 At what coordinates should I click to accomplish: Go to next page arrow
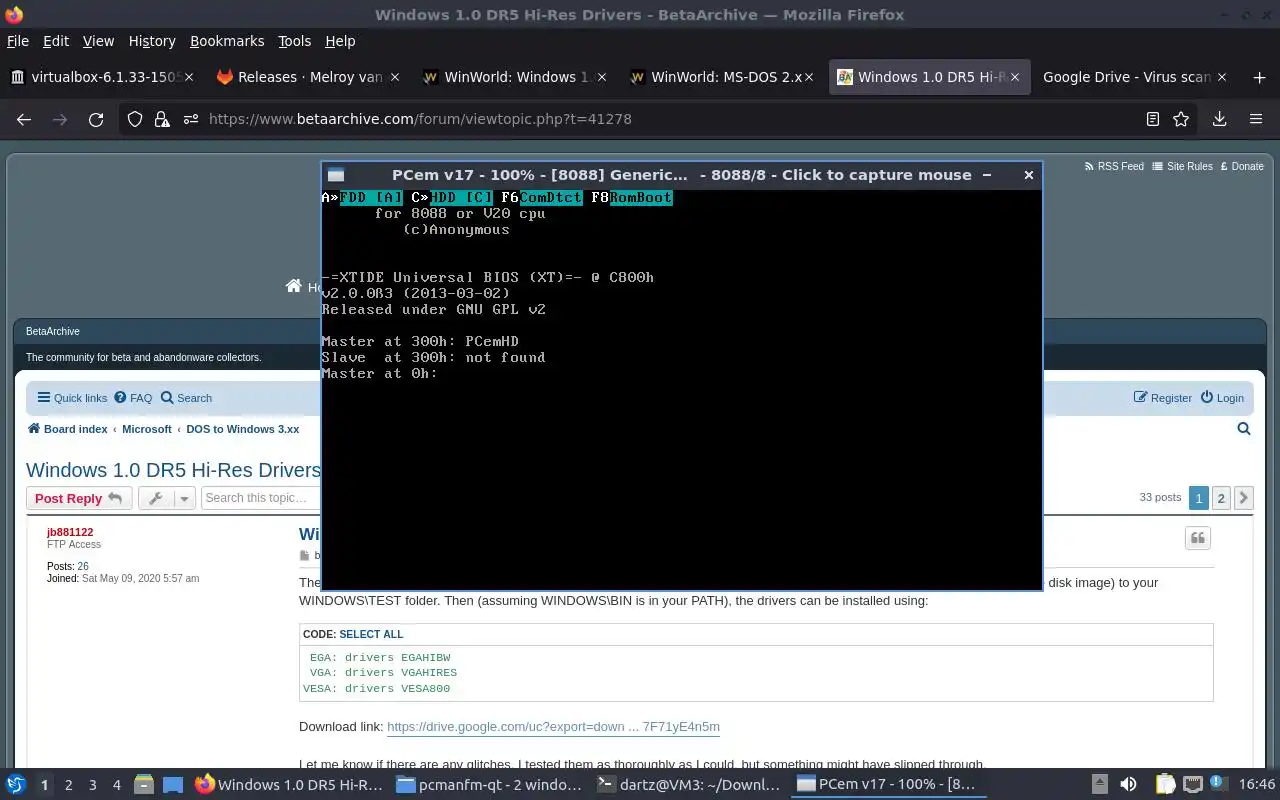[1243, 498]
